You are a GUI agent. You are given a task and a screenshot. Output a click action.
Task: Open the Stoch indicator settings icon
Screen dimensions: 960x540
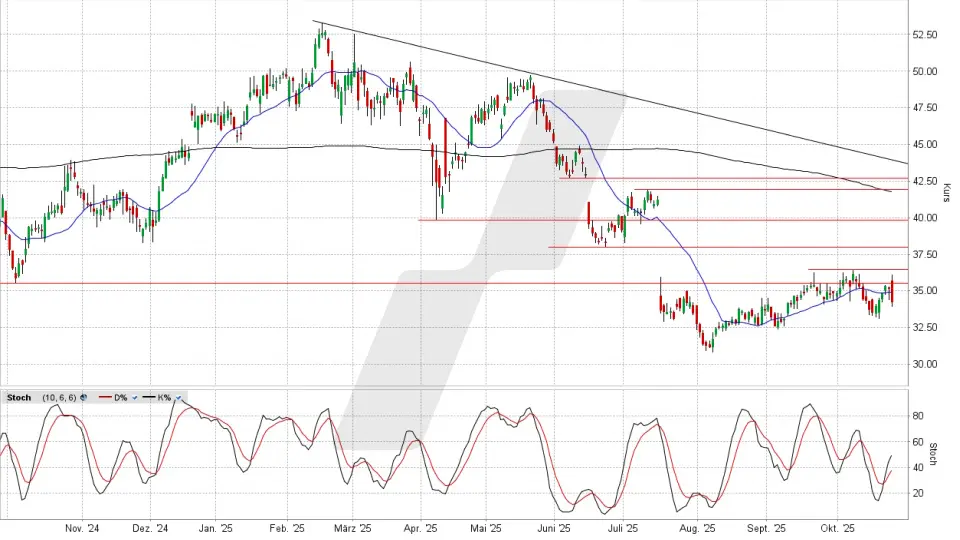click(83, 397)
